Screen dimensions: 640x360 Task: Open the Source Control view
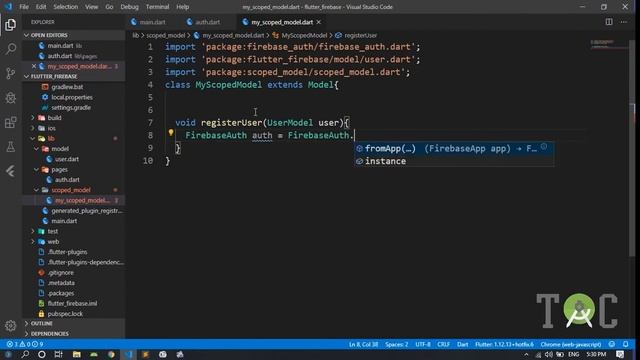11,73
